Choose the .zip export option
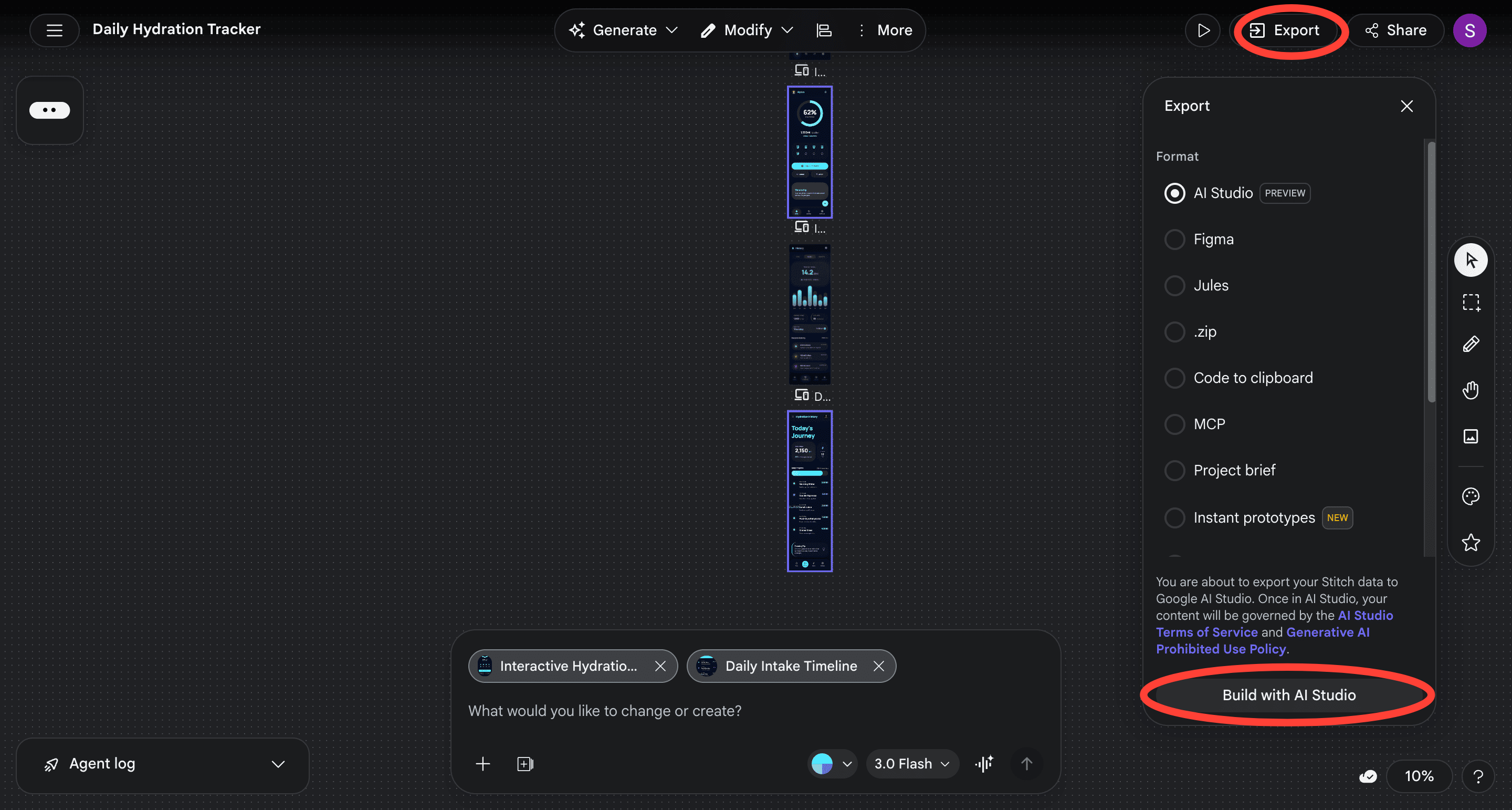This screenshot has height=810, width=1512. tap(1175, 332)
